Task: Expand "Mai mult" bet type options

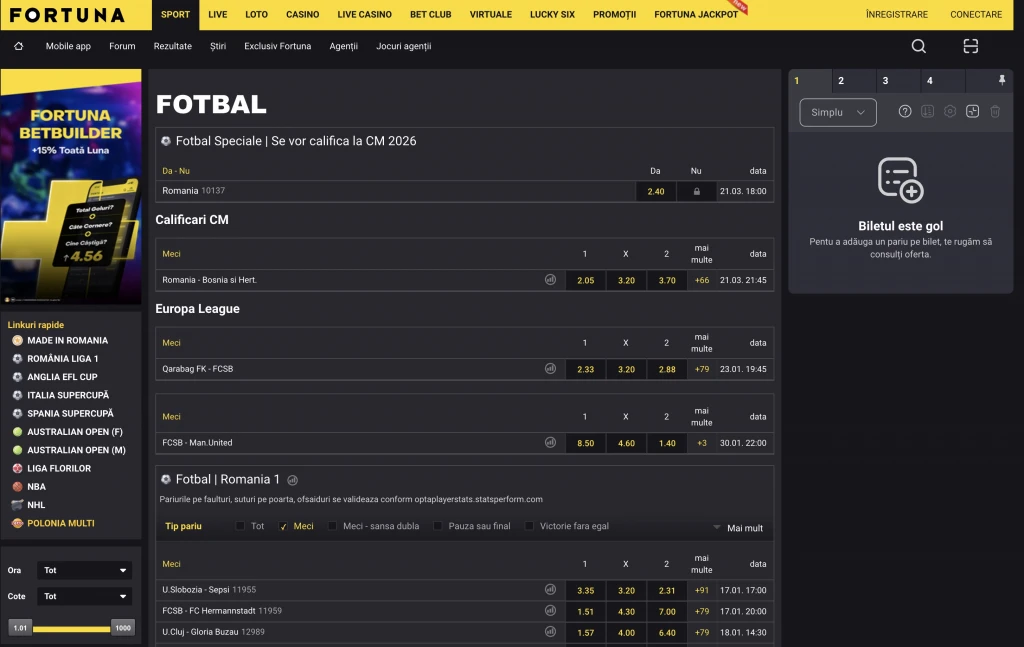Action: pos(738,527)
